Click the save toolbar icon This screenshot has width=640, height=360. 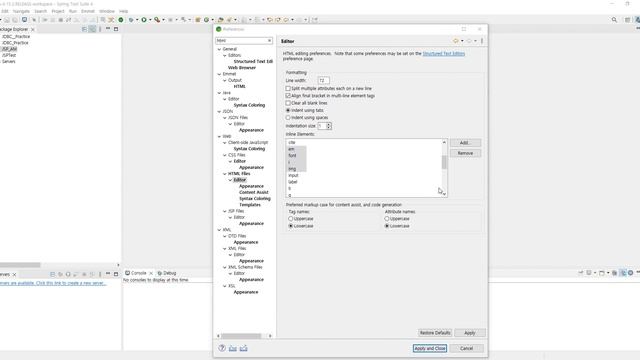tap(7, 20)
